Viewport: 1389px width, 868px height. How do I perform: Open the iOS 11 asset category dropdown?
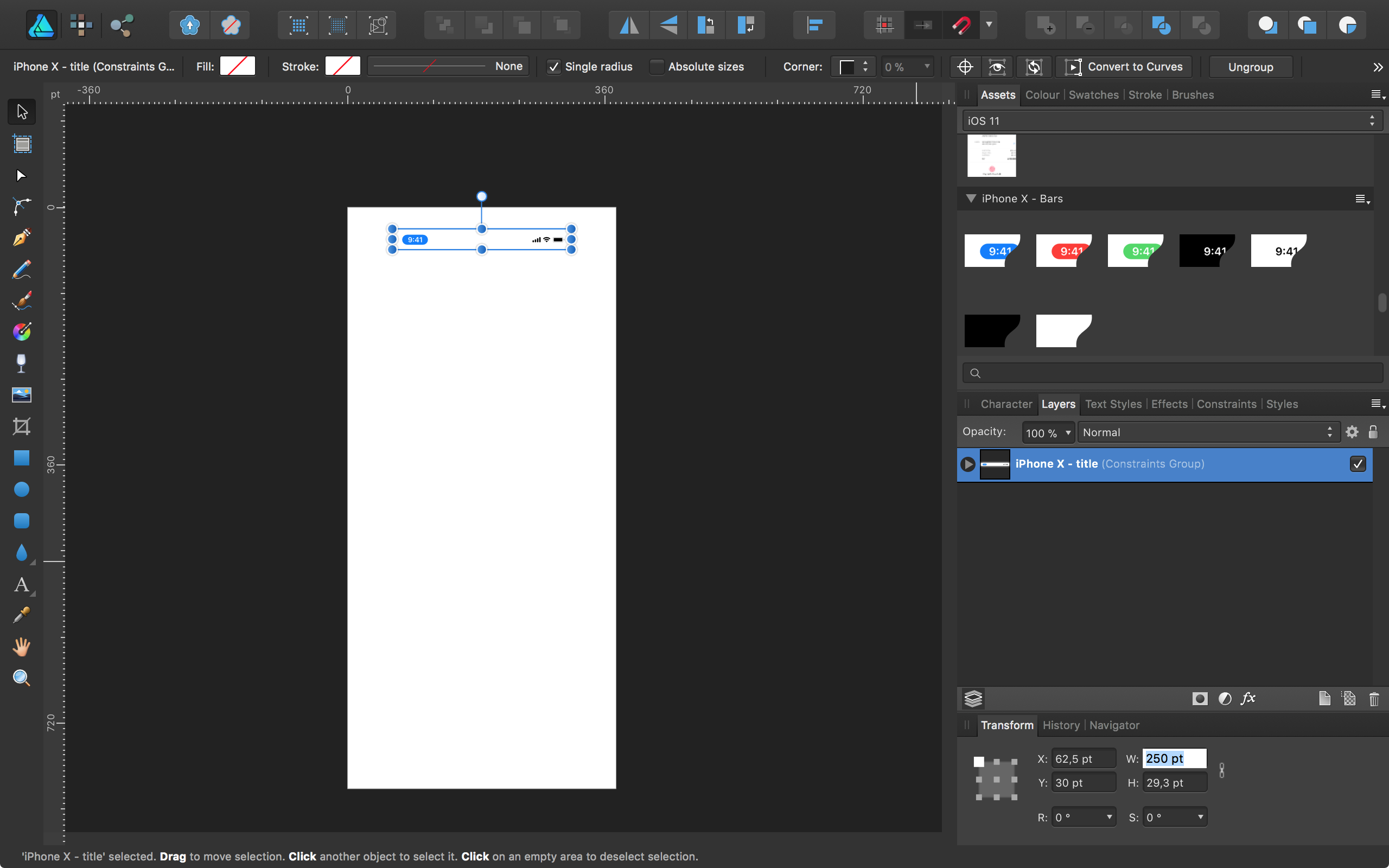click(x=1171, y=120)
